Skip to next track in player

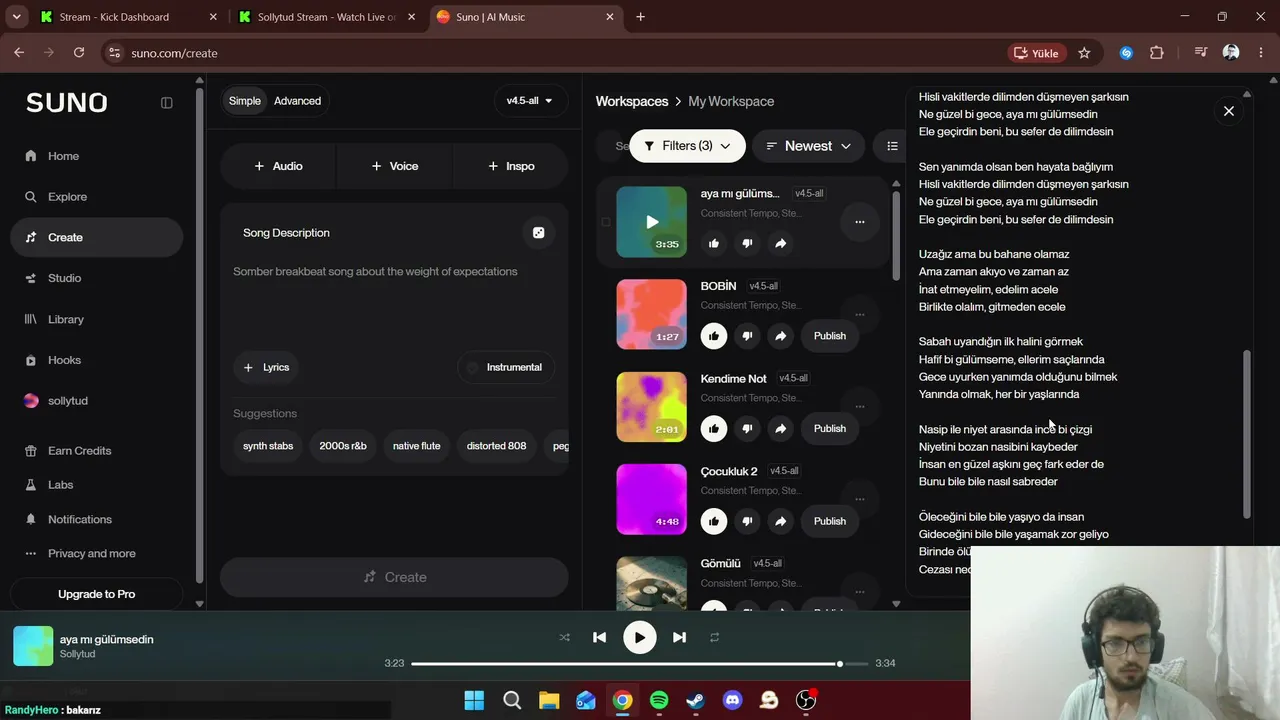[x=679, y=637]
